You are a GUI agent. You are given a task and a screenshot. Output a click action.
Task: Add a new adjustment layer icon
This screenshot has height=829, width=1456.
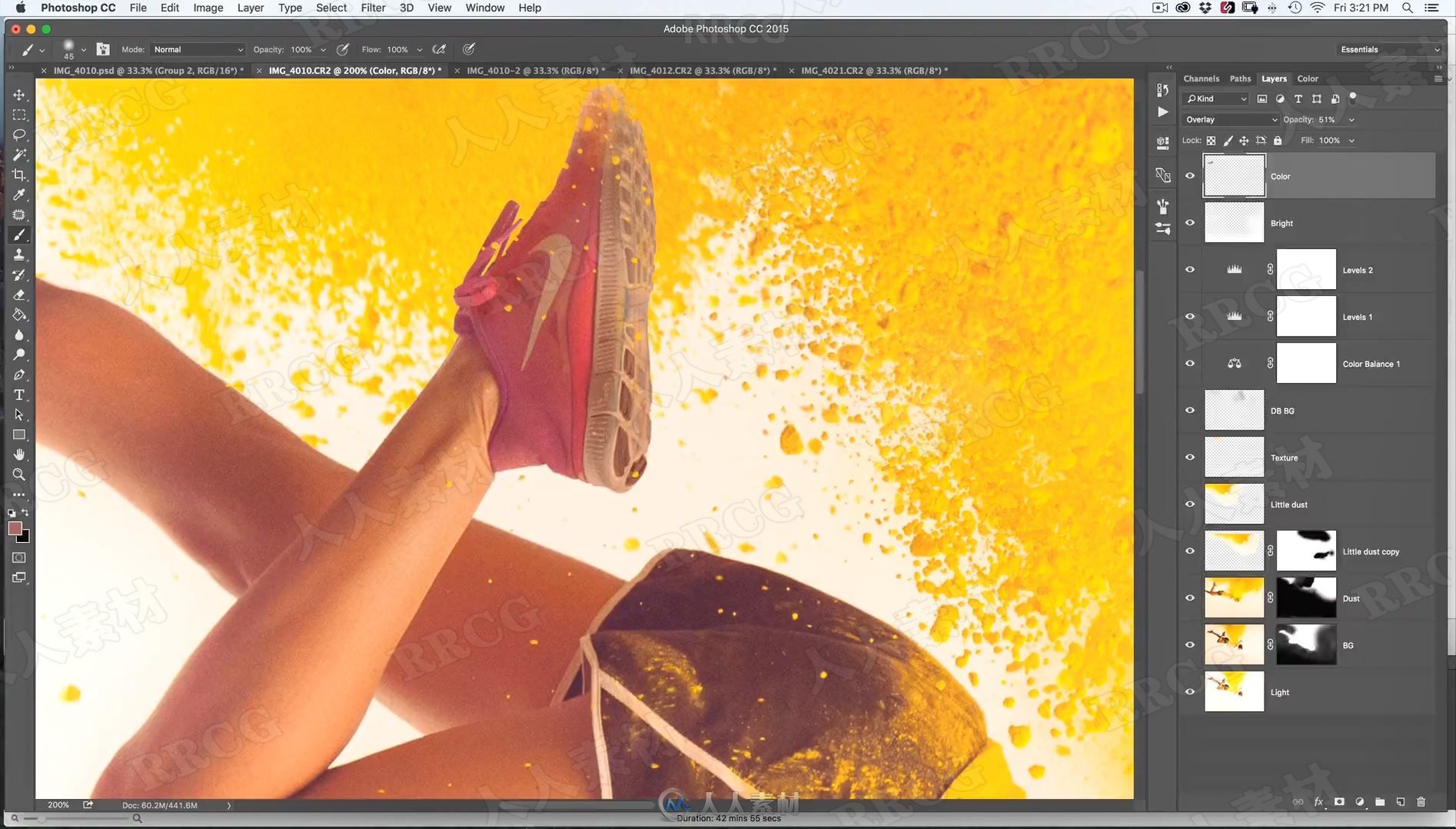pyautogui.click(x=1360, y=801)
